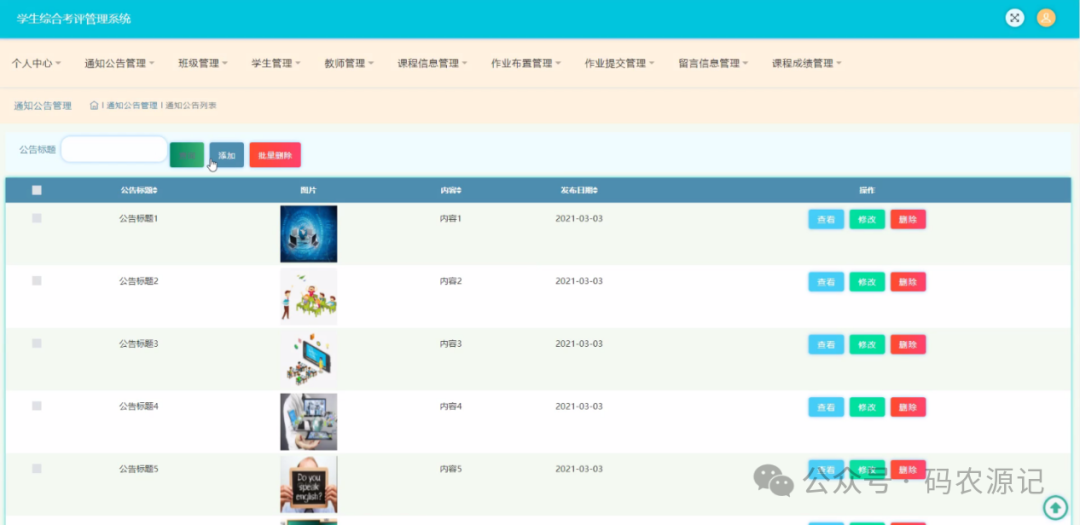Click 修改 for 公告标题1

[867, 220]
